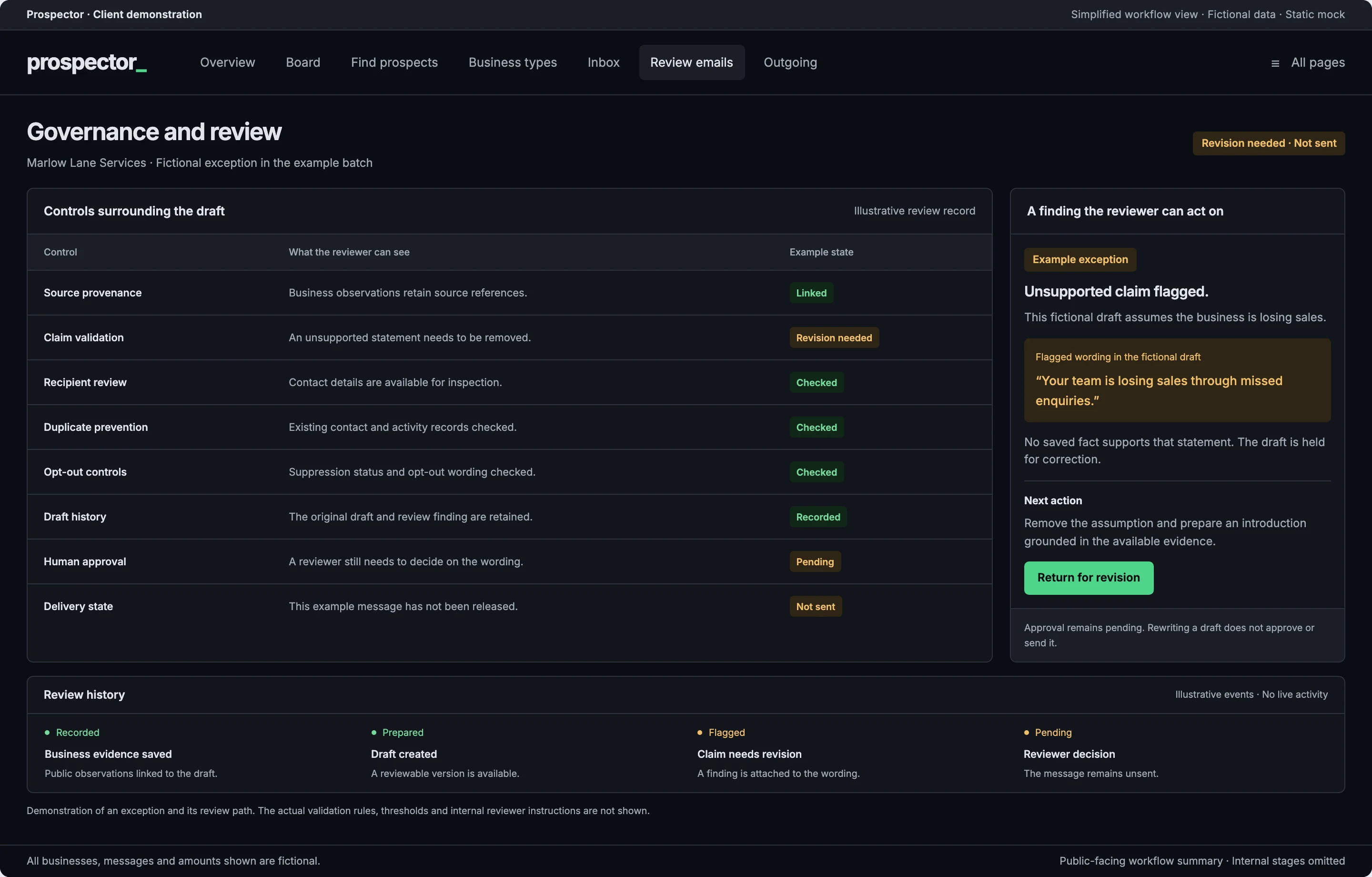Viewport: 1372px width, 877px height.
Task: Go to Find prospects
Action: 394,62
